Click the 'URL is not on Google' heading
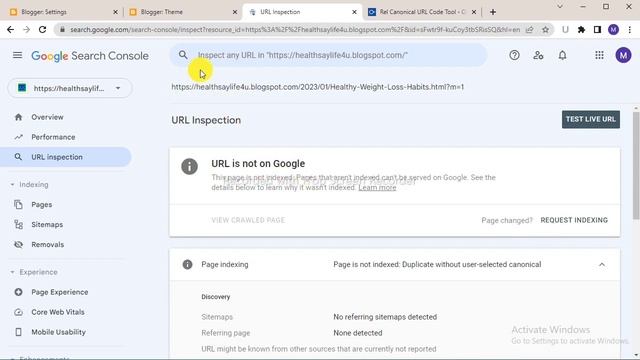Screen dimensions: 640x360 [x=258, y=163]
